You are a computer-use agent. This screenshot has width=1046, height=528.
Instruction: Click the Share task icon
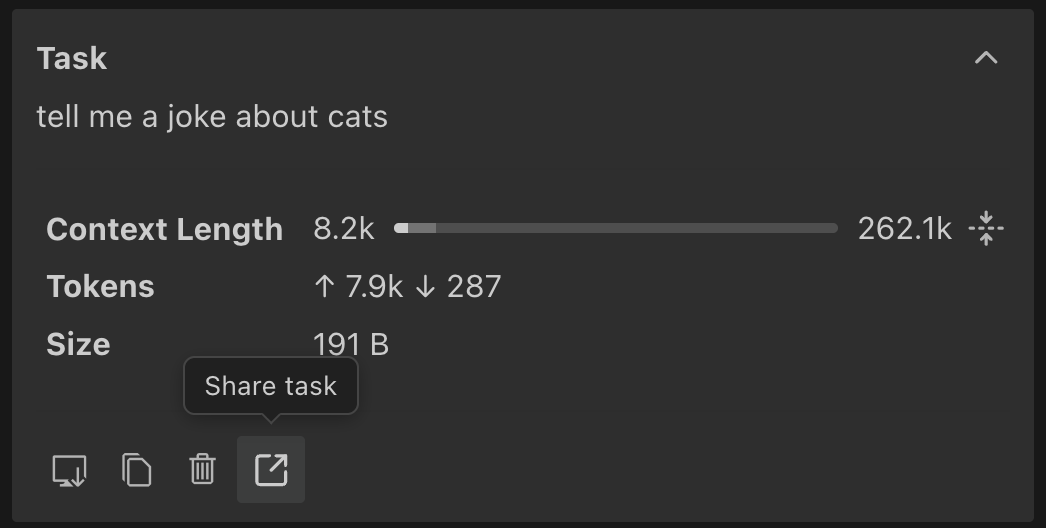pos(271,469)
